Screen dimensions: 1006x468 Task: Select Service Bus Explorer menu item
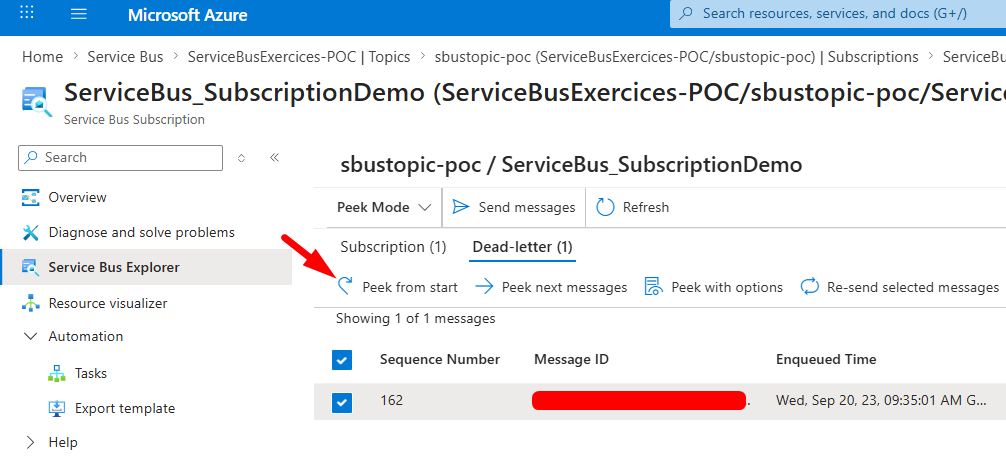[x=146, y=267]
